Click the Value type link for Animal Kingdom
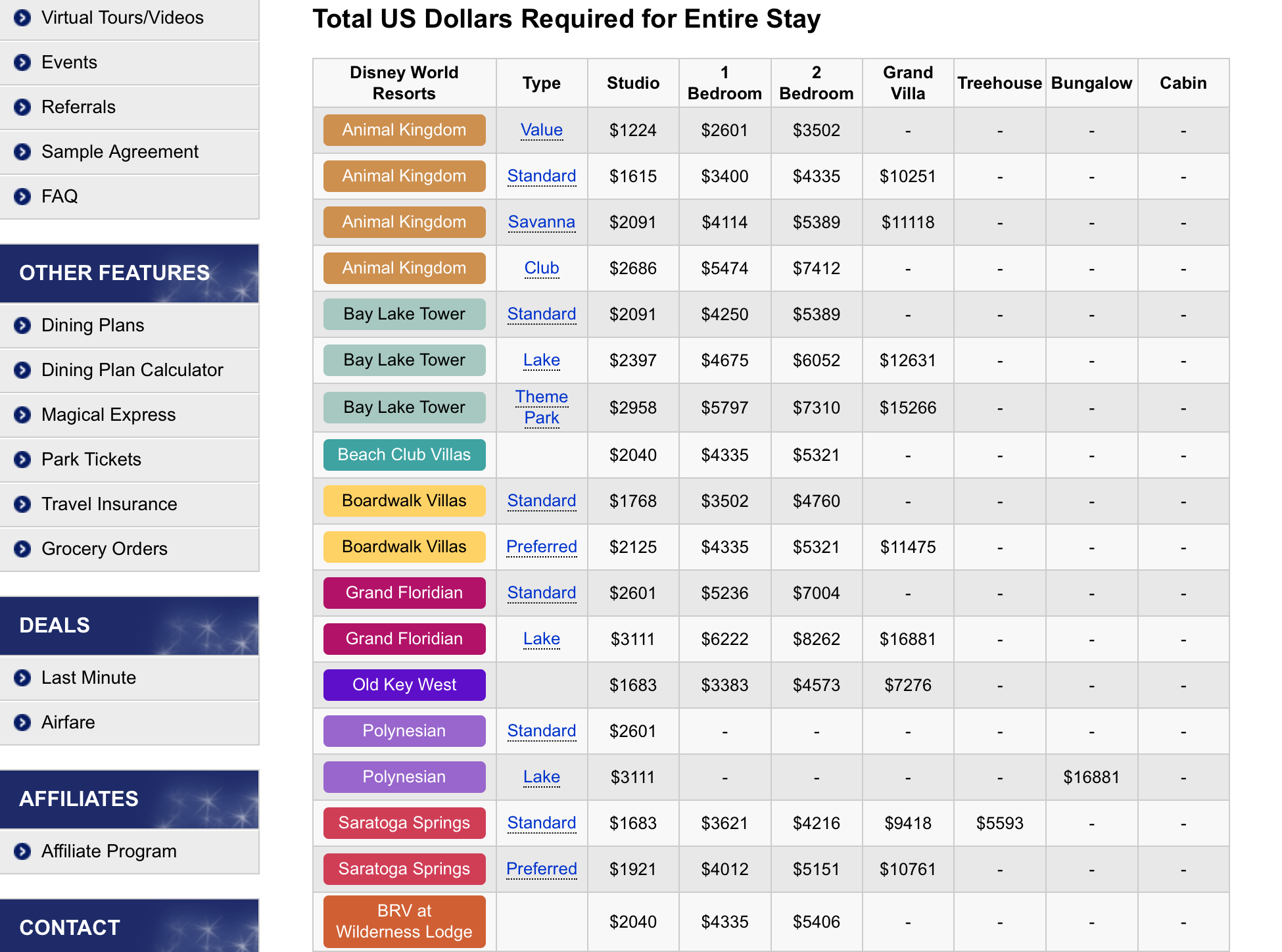 point(542,130)
